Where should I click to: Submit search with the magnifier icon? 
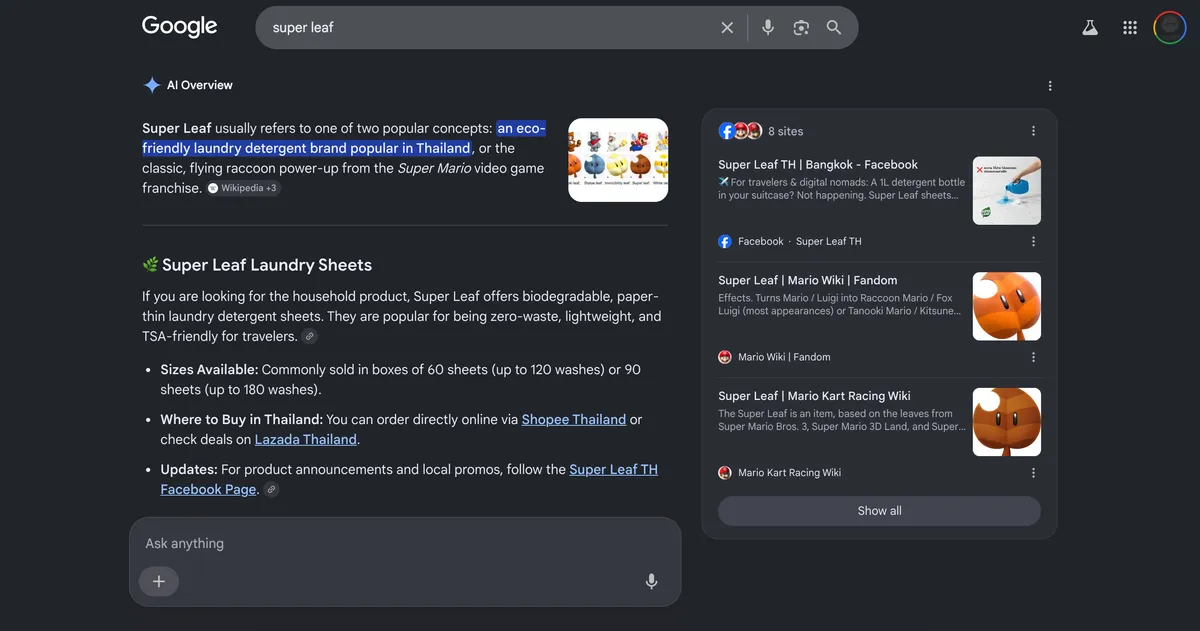pyautogui.click(x=834, y=28)
